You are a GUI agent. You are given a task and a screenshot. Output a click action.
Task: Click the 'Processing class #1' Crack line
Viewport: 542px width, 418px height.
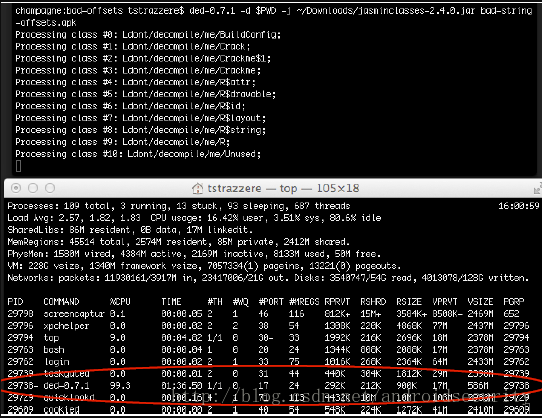132,47
